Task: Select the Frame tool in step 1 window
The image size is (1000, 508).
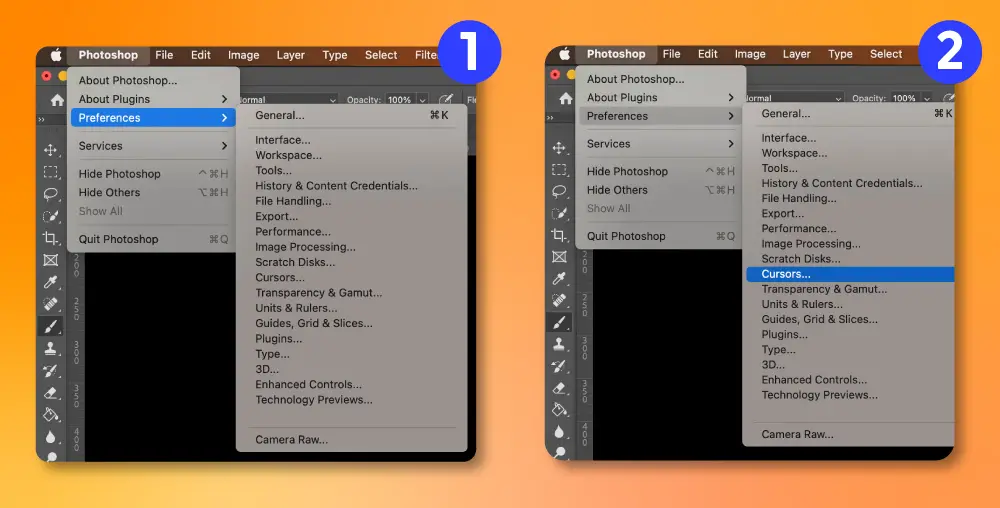Action: (x=50, y=260)
